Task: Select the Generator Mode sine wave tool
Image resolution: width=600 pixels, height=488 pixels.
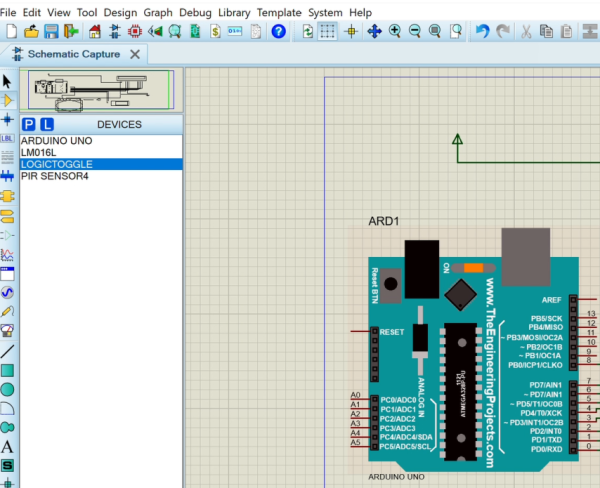Action: pos(7,293)
